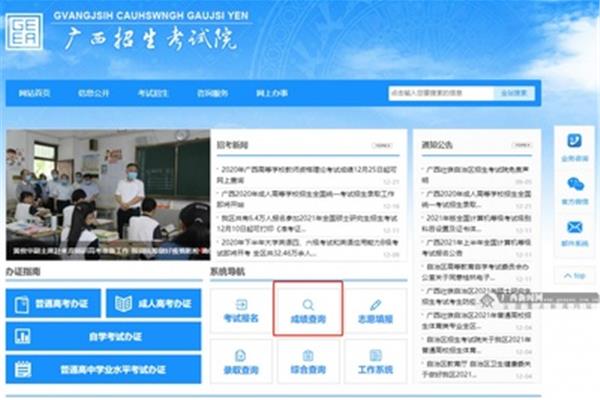Open 录取查询 admission query tile
The height and width of the screenshot is (400, 600).
(241, 361)
